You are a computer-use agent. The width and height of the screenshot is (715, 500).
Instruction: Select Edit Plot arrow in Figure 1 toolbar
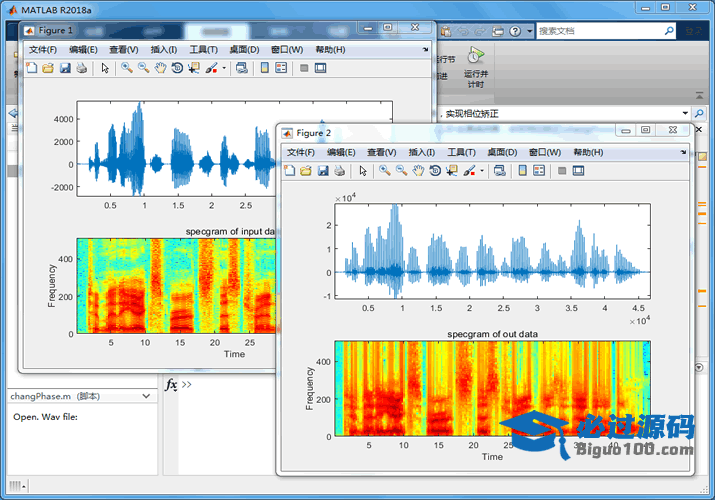tap(105, 68)
